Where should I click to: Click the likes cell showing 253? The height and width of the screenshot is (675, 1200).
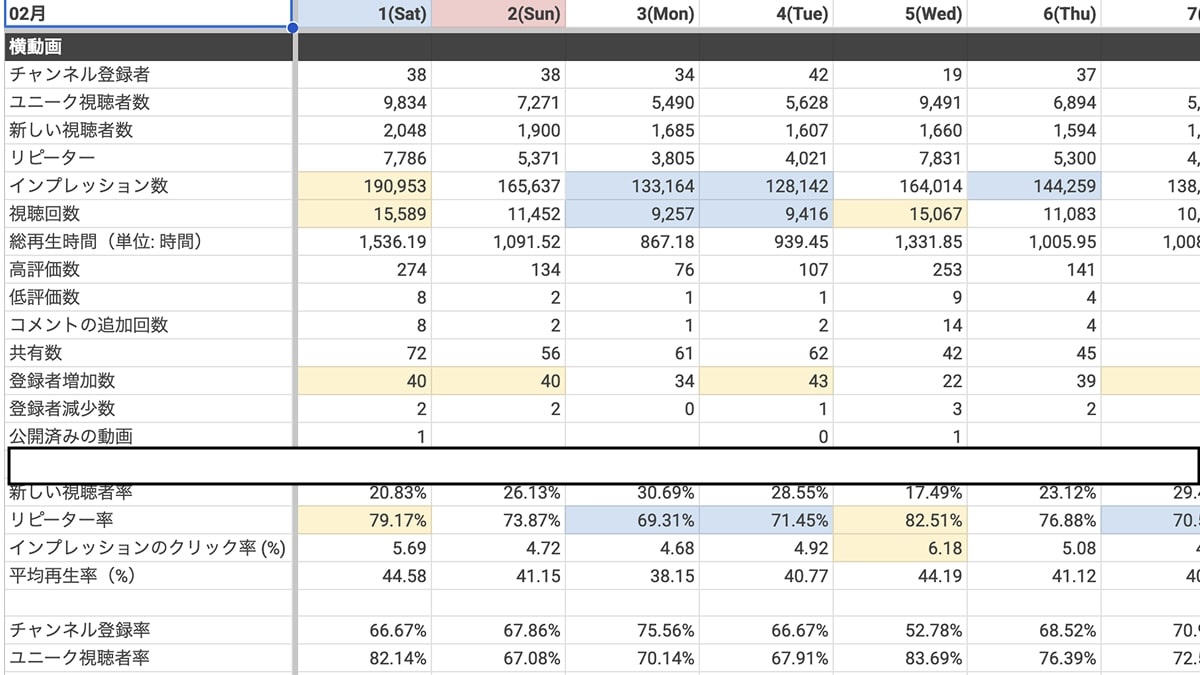click(x=901, y=270)
